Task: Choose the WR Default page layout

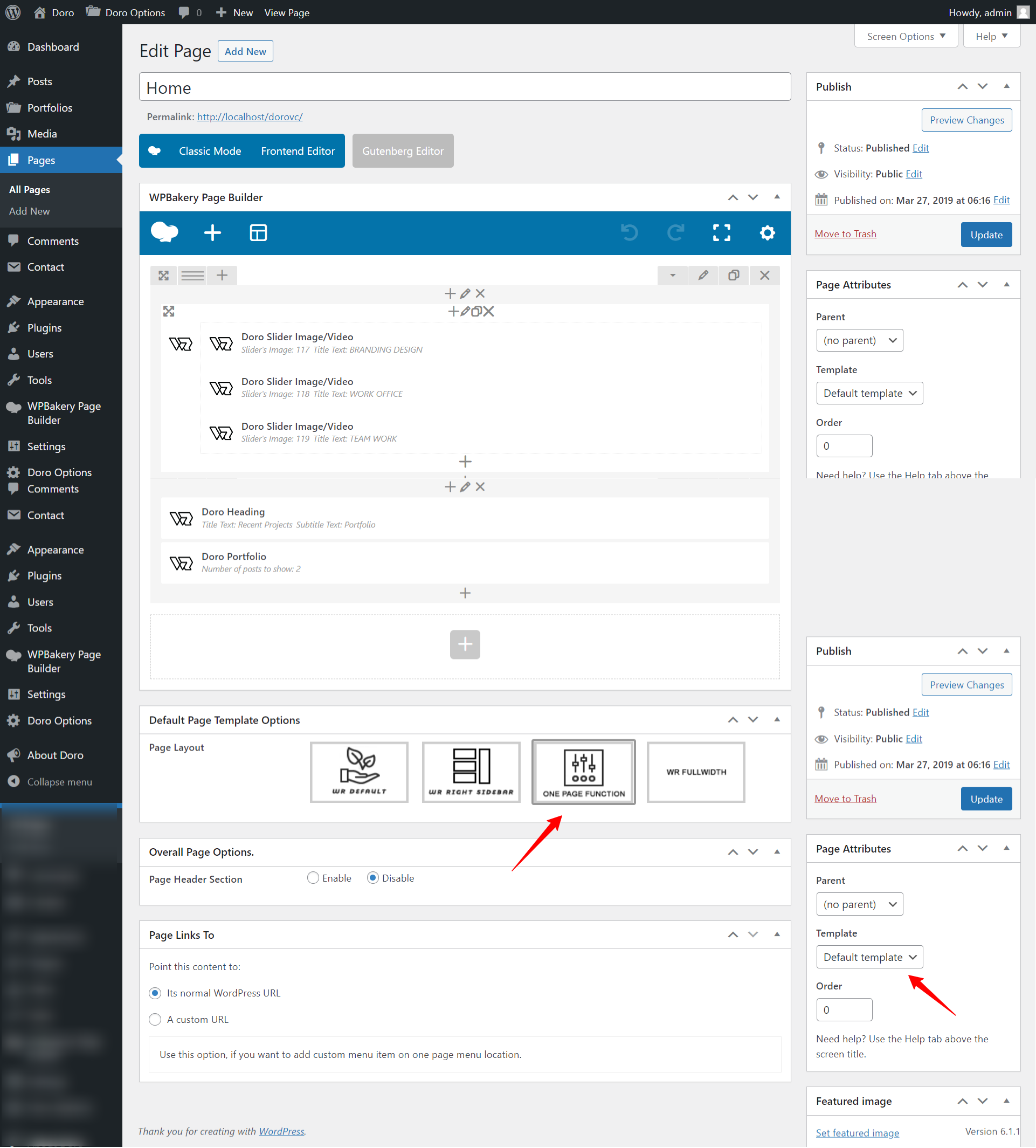Action: 359,773
